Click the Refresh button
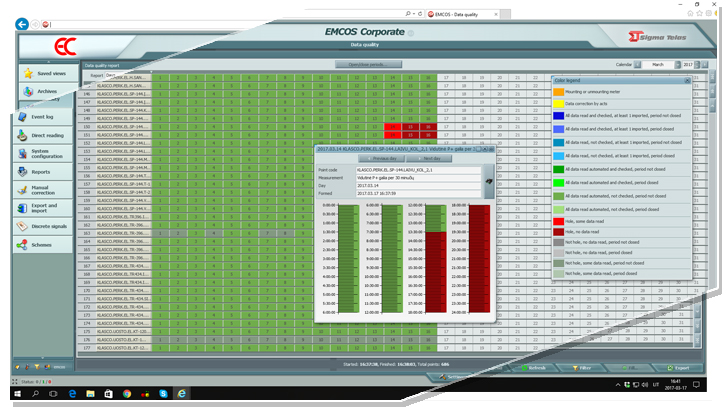The height and width of the screenshot is (409, 727). coord(533,368)
